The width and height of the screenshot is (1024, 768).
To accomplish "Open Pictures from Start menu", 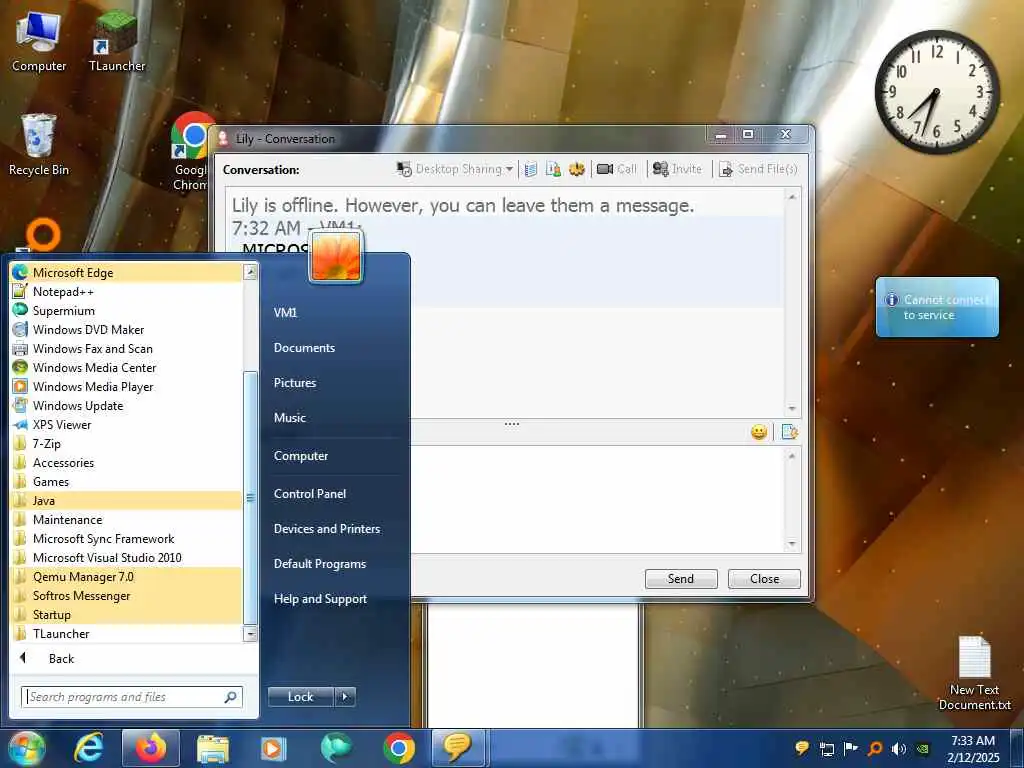I will coord(295,383).
